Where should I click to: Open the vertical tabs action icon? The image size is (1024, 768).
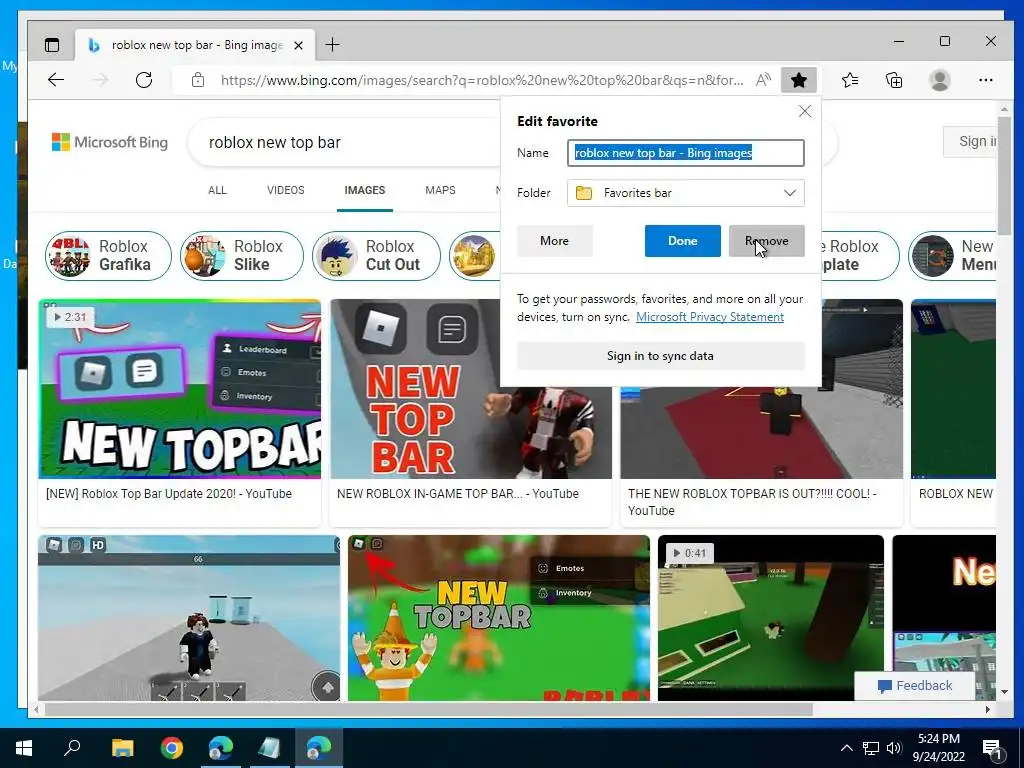click(52, 45)
